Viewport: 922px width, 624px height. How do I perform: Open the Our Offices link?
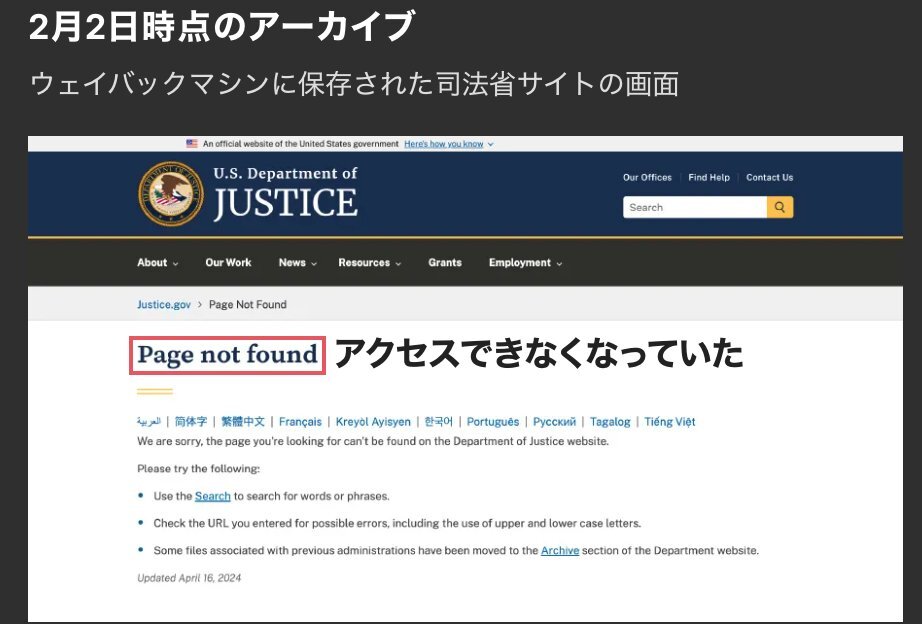tap(647, 178)
